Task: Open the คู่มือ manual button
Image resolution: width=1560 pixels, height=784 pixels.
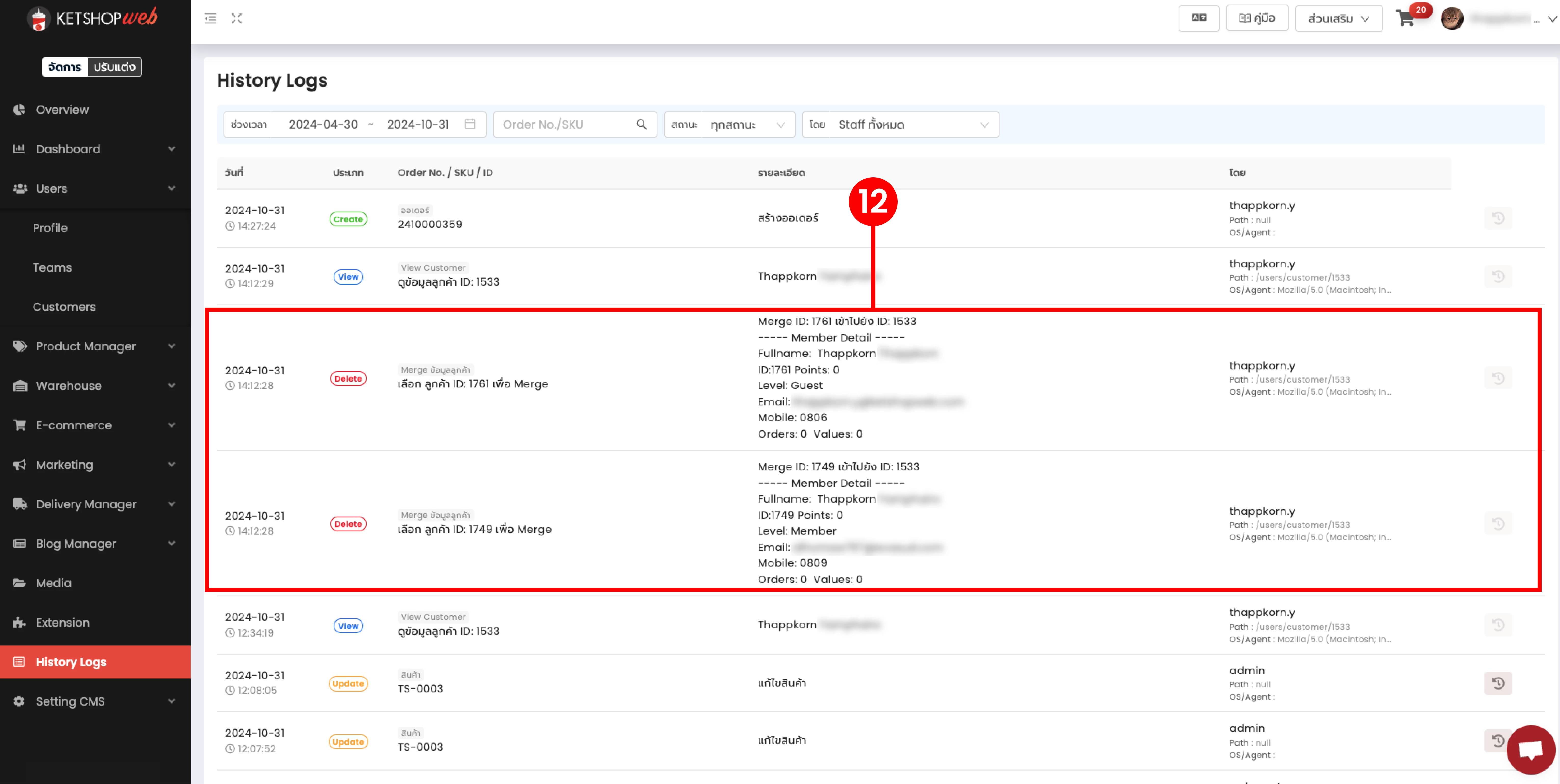Action: [x=1257, y=18]
